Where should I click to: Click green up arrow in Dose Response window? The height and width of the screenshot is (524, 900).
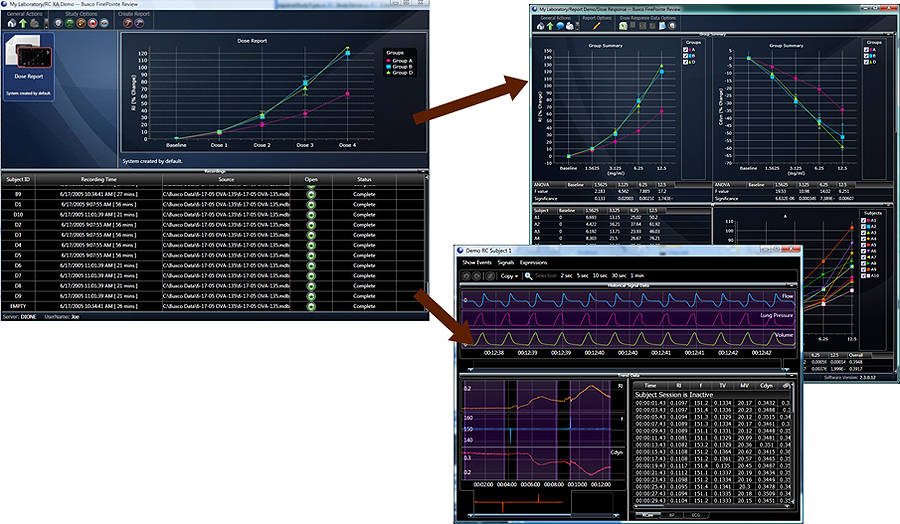(550, 26)
